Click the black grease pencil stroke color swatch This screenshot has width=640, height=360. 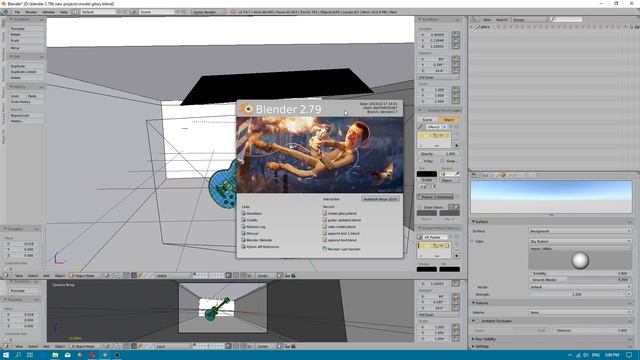click(427, 174)
